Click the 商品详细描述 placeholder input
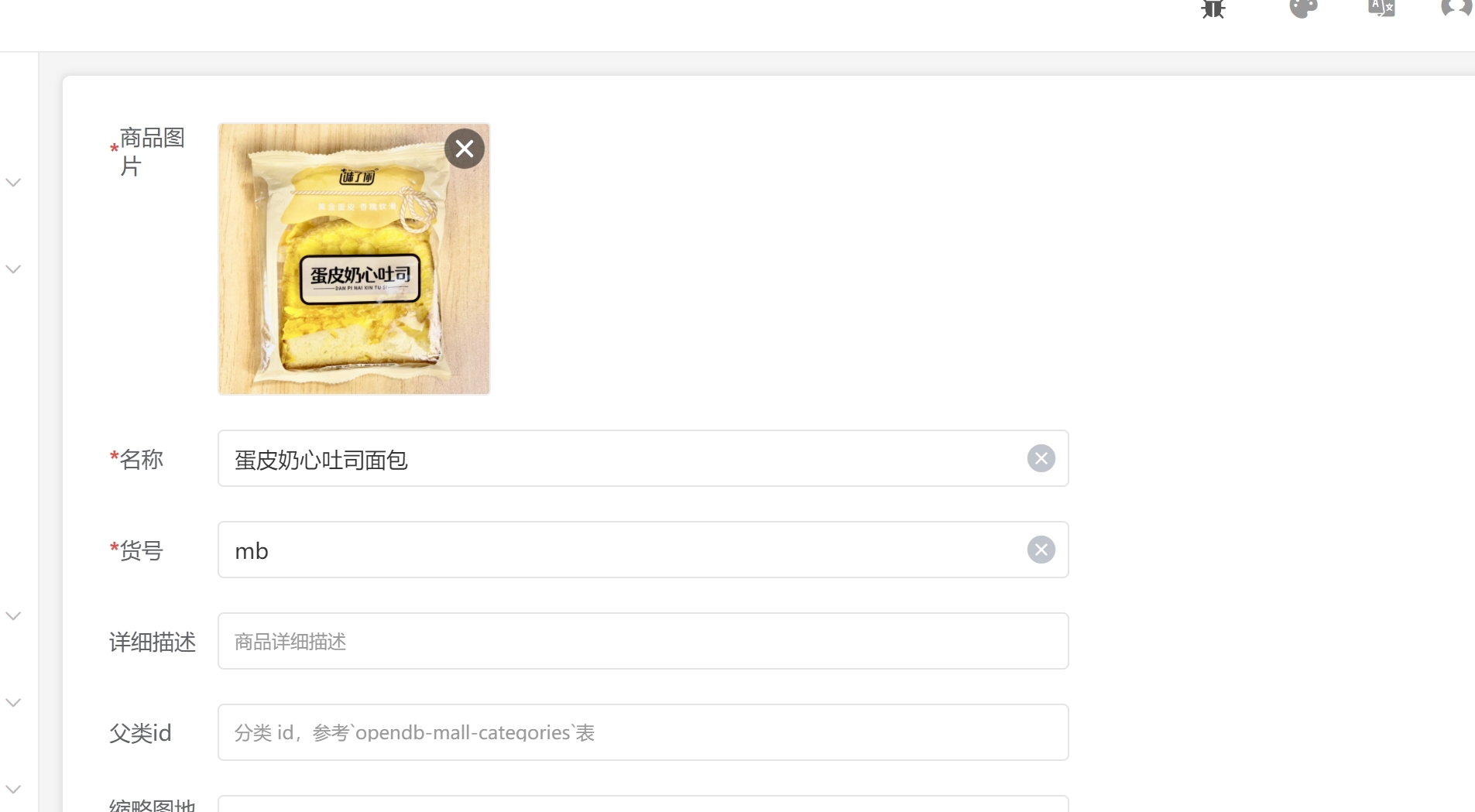Image resolution: width=1475 pixels, height=812 pixels. 643,641
